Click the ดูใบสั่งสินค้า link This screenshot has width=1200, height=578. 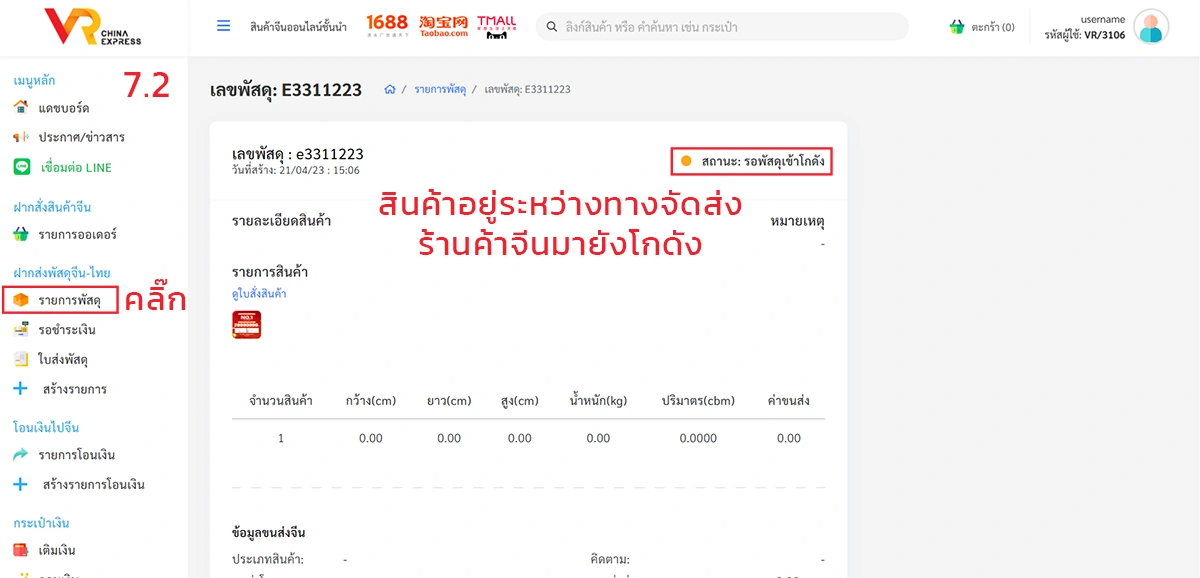[x=259, y=294]
